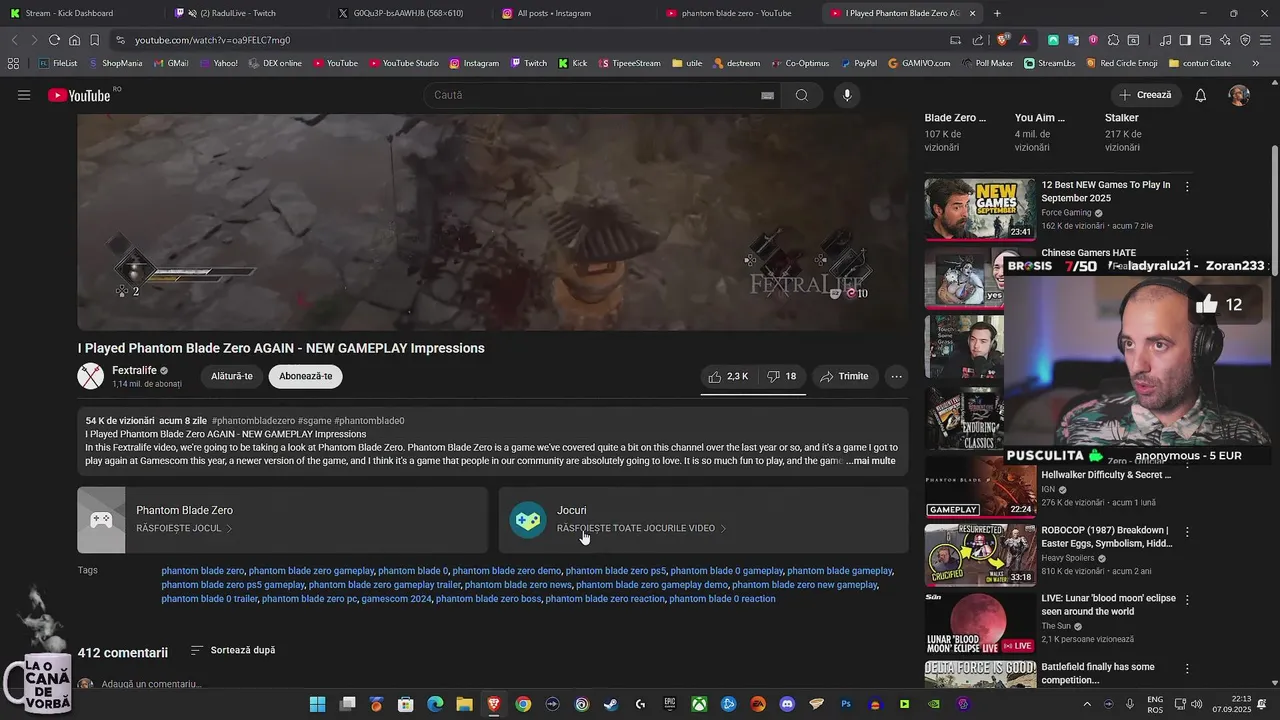
Task: Go back with the browser back arrow
Action: point(14,40)
